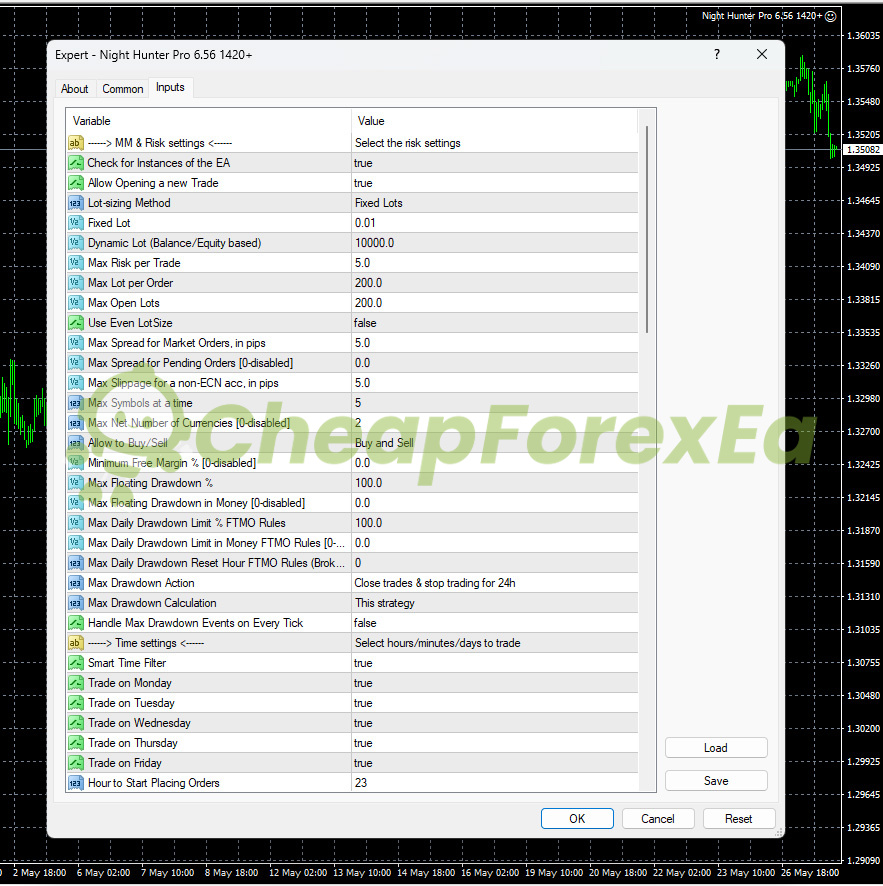Edit the Dynamic Lot value 10000.0
883x886 pixels.
coord(494,243)
